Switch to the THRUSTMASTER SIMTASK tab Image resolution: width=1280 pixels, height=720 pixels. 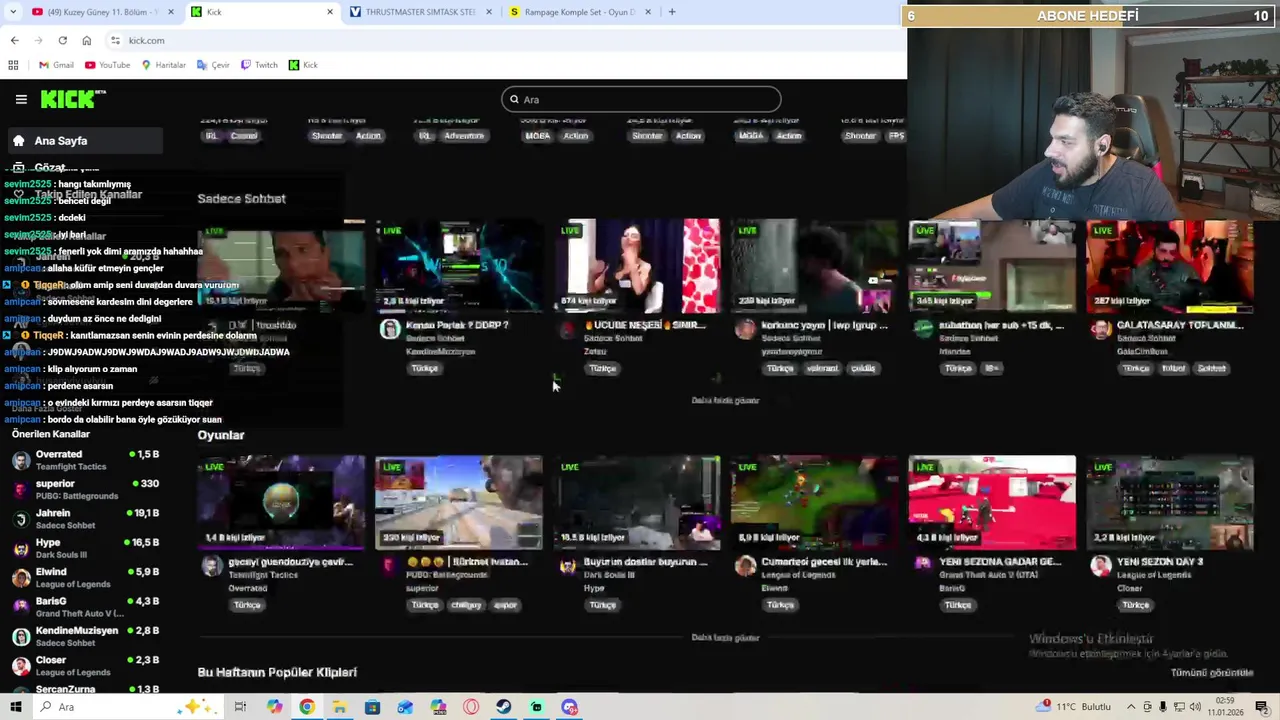pos(420,12)
